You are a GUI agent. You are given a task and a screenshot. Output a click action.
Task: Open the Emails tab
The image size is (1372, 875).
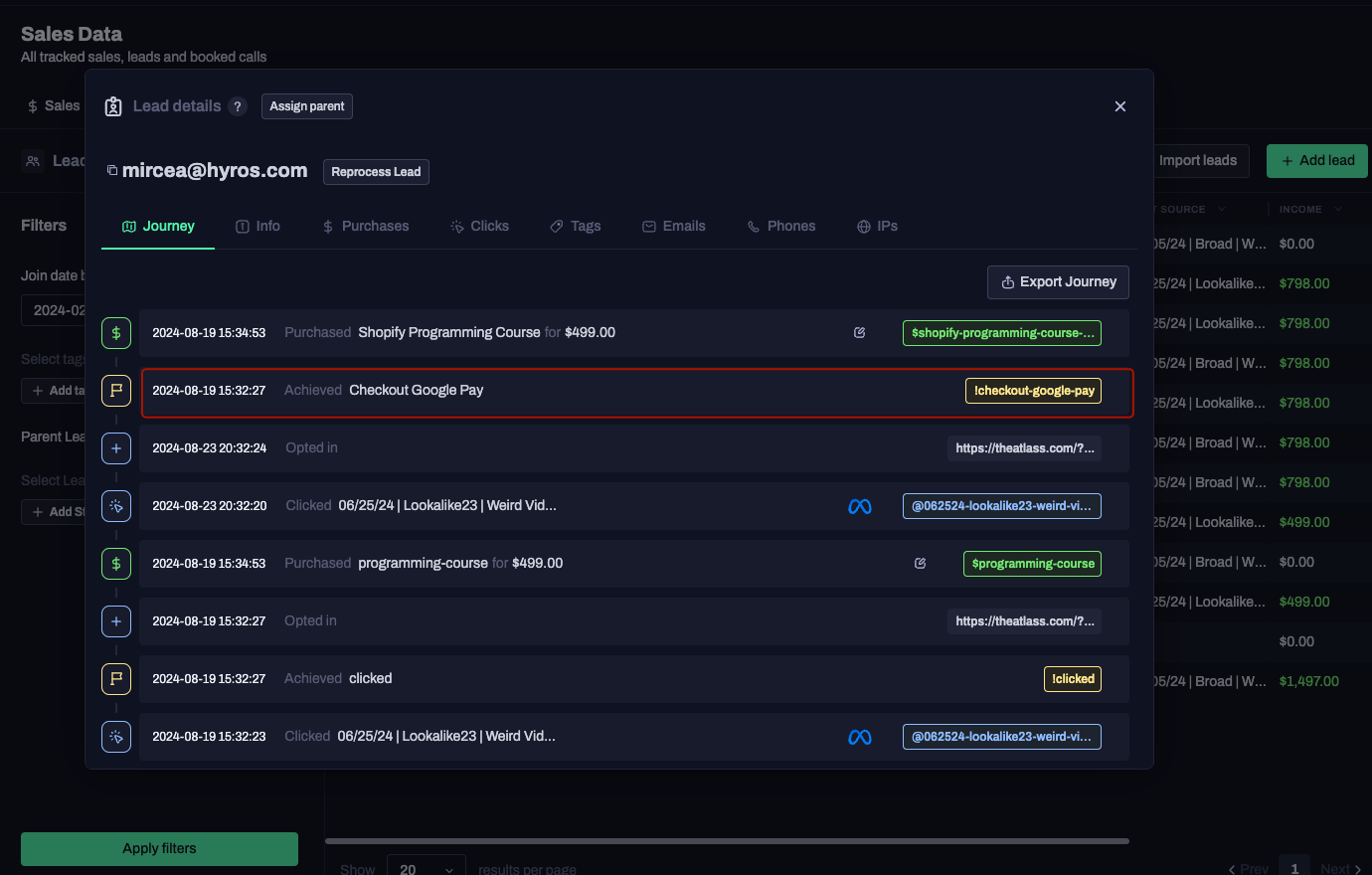[x=674, y=227]
